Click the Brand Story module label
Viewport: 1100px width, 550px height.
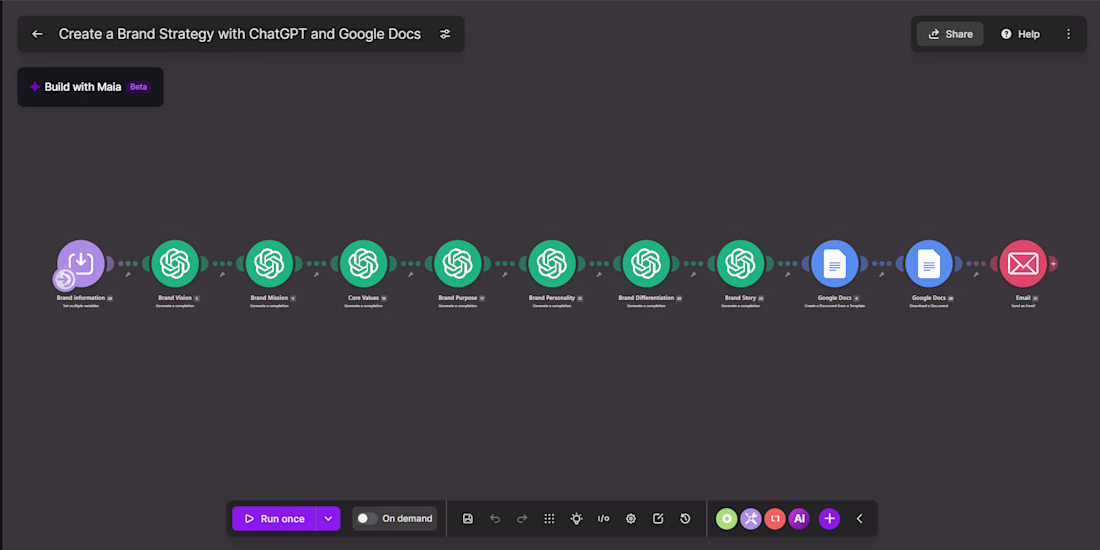click(x=740, y=298)
